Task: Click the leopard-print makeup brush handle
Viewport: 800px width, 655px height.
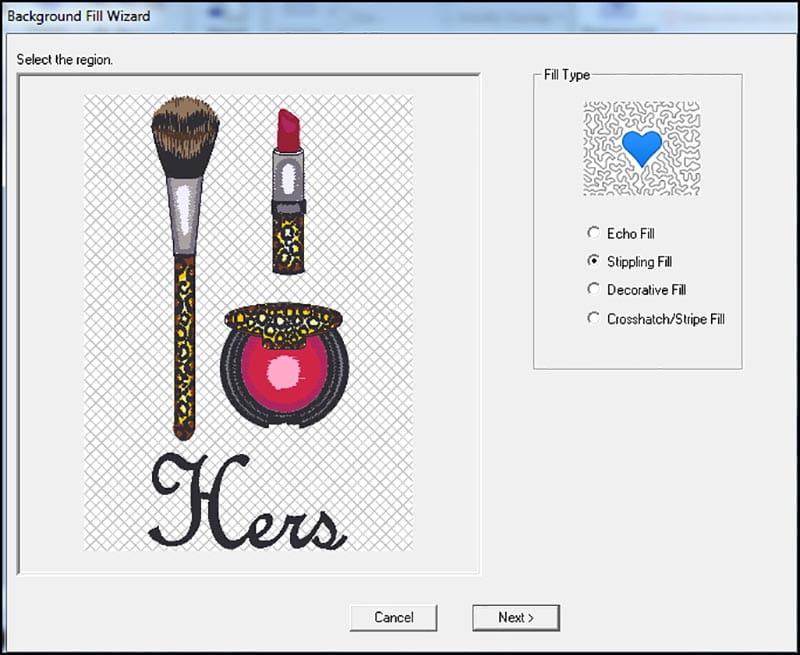Action: pos(184,340)
